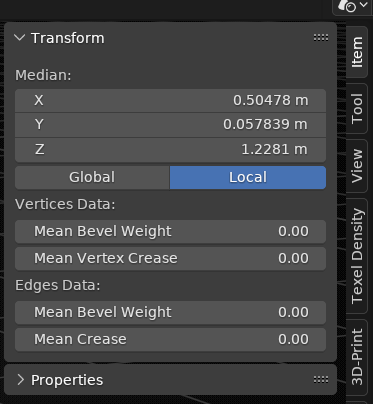Viewport: 373px width, 404px height.
Task: Click the Vertices Mean Bevel Weight slider
Action: pos(170,231)
